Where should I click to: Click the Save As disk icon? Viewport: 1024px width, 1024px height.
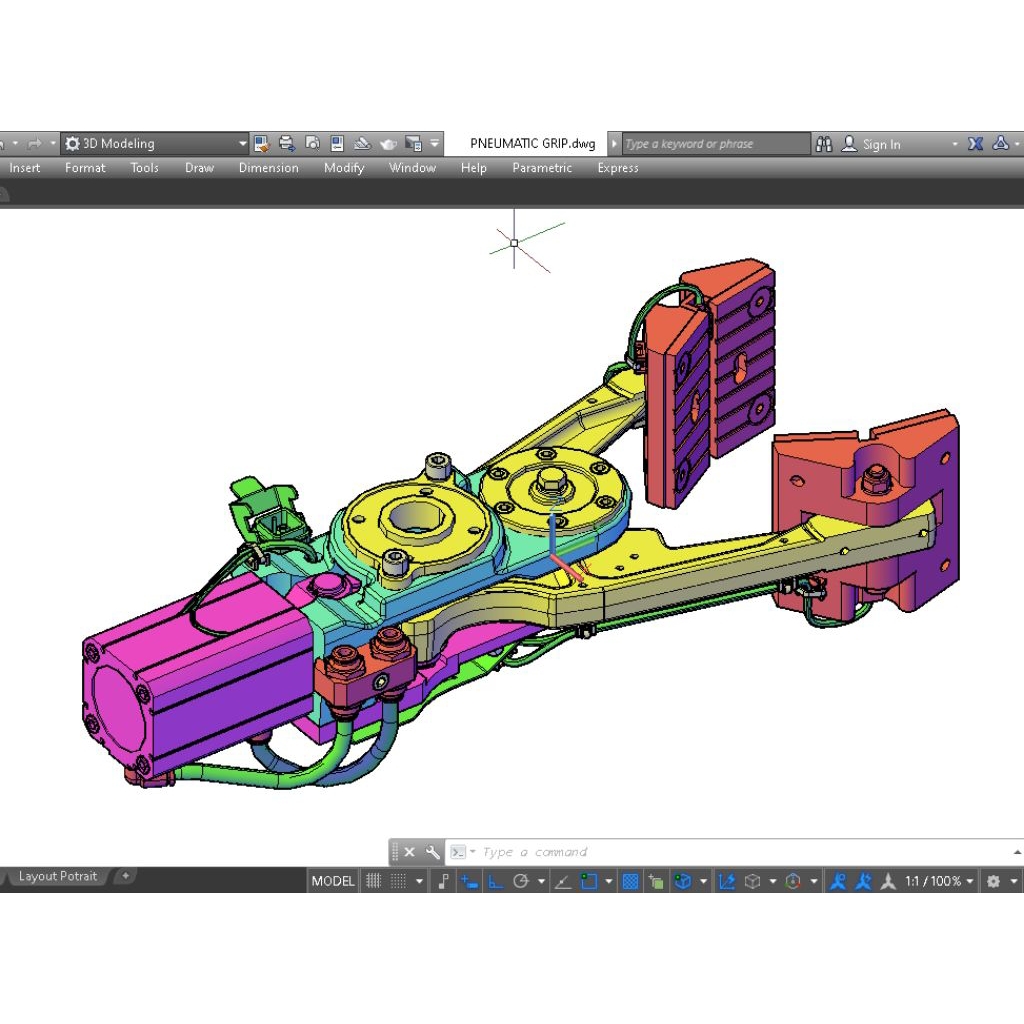click(261, 143)
